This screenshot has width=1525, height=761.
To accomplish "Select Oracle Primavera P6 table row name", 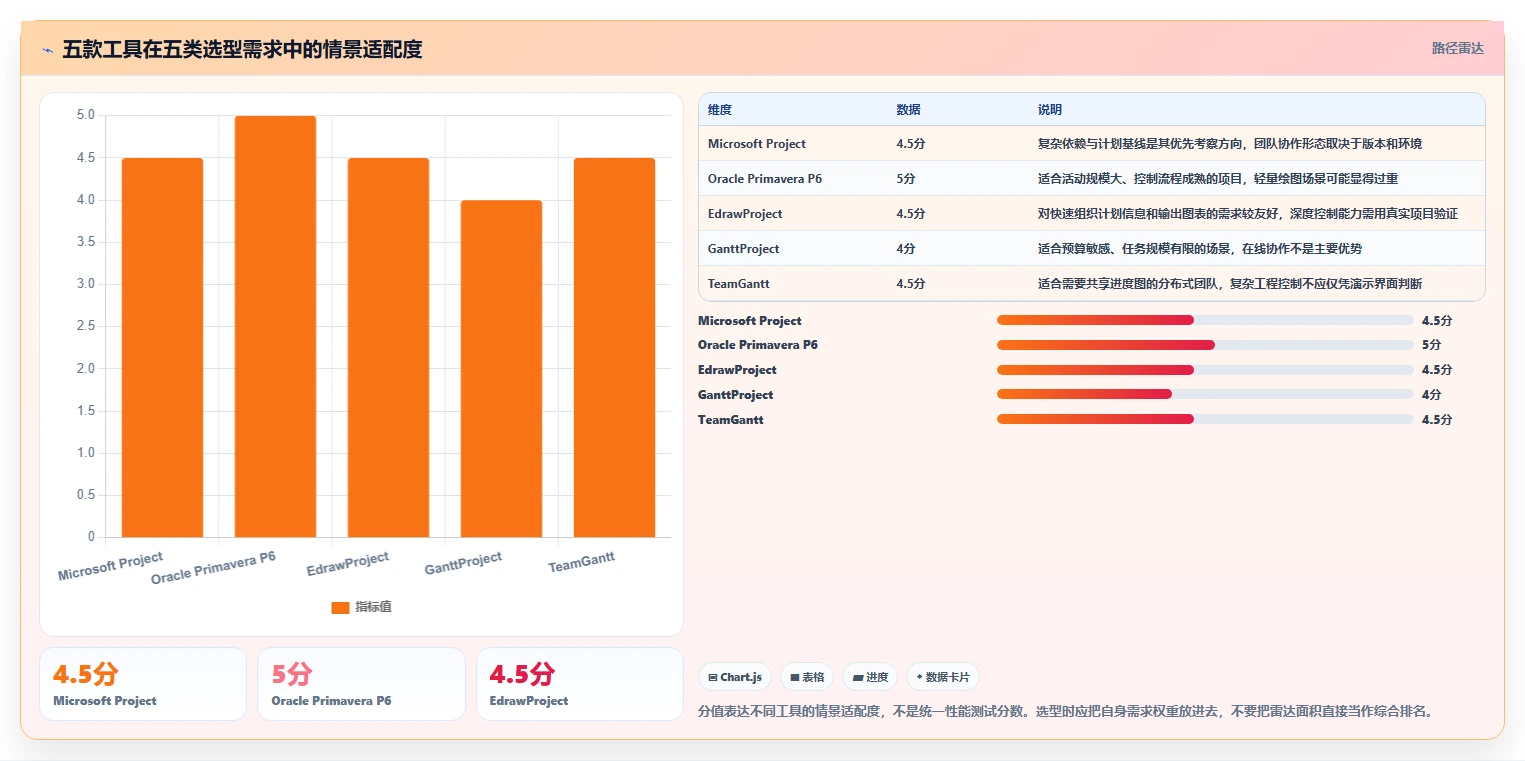I will [765, 179].
